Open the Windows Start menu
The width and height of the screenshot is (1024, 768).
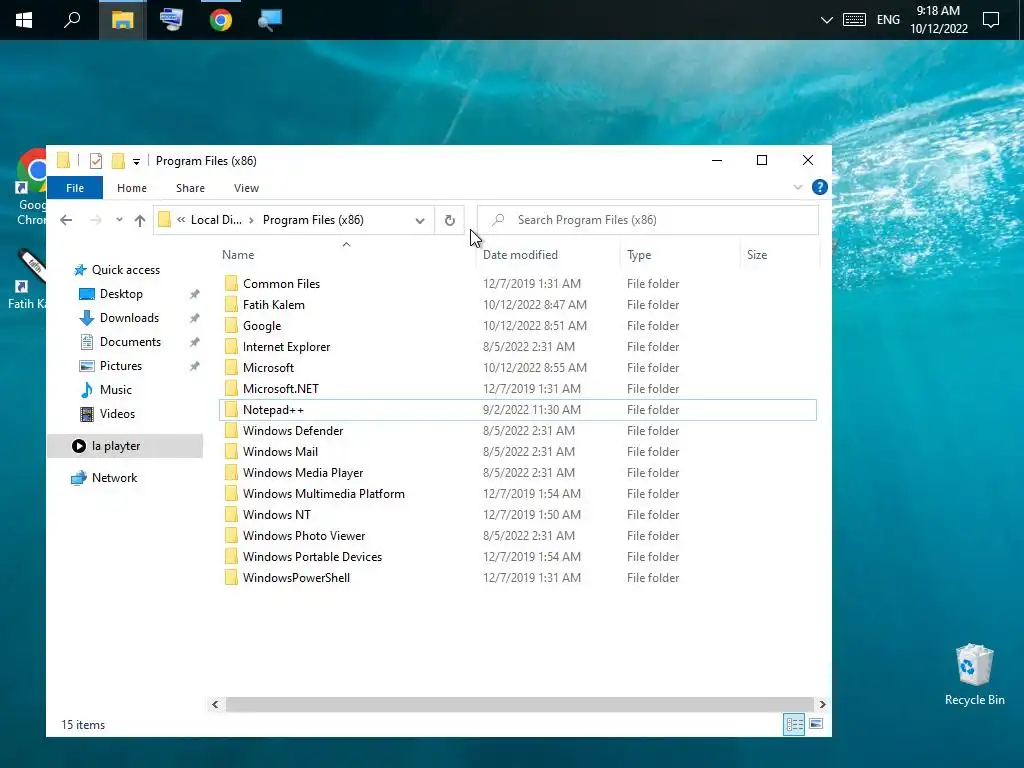pos(24,20)
